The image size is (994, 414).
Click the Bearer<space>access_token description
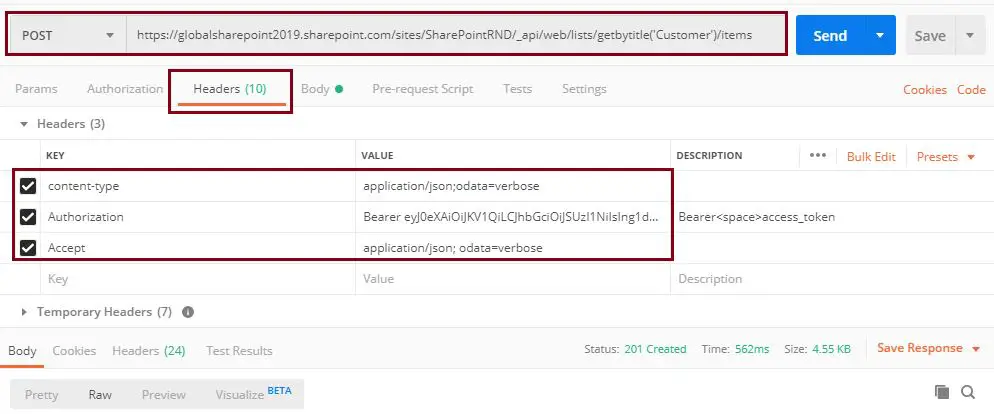[756, 217]
